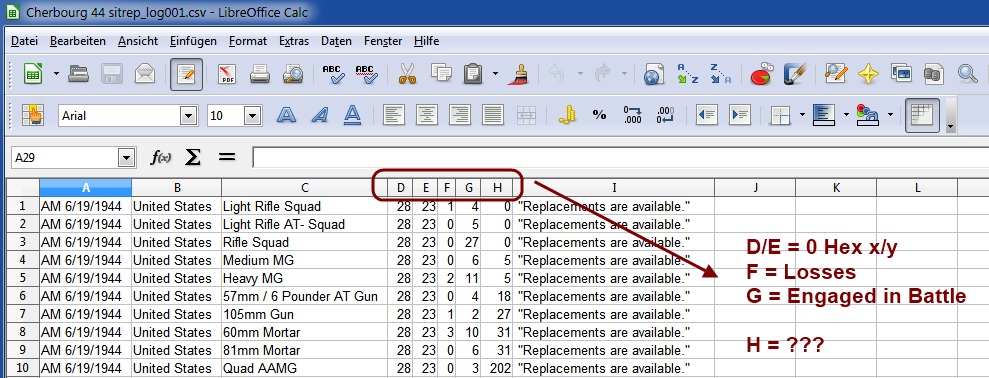The width and height of the screenshot is (989, 378).
Task: Insert a hyperlink
Action: coord(654,74)
